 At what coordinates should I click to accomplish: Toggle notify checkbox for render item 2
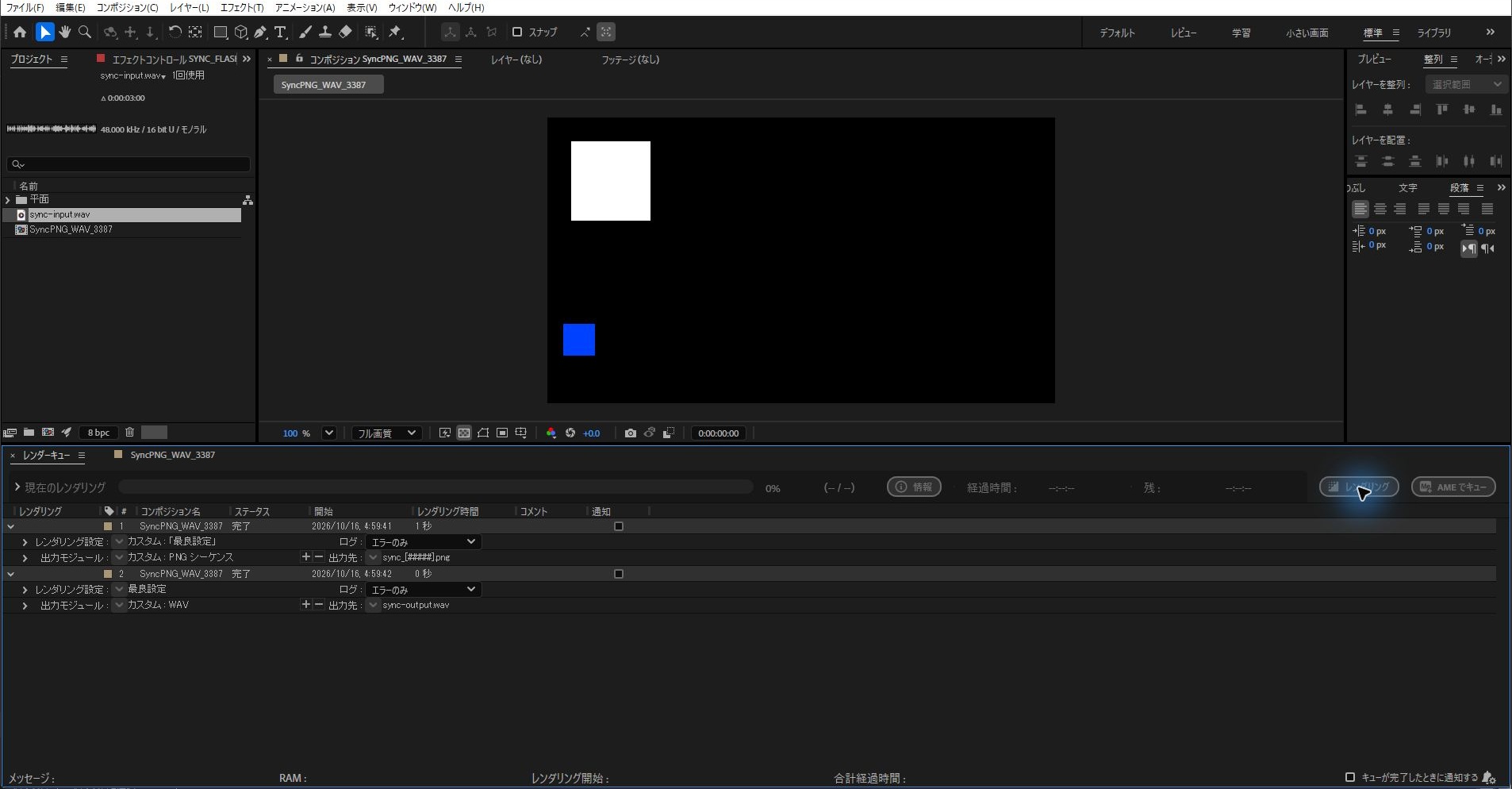pos(619,574)
